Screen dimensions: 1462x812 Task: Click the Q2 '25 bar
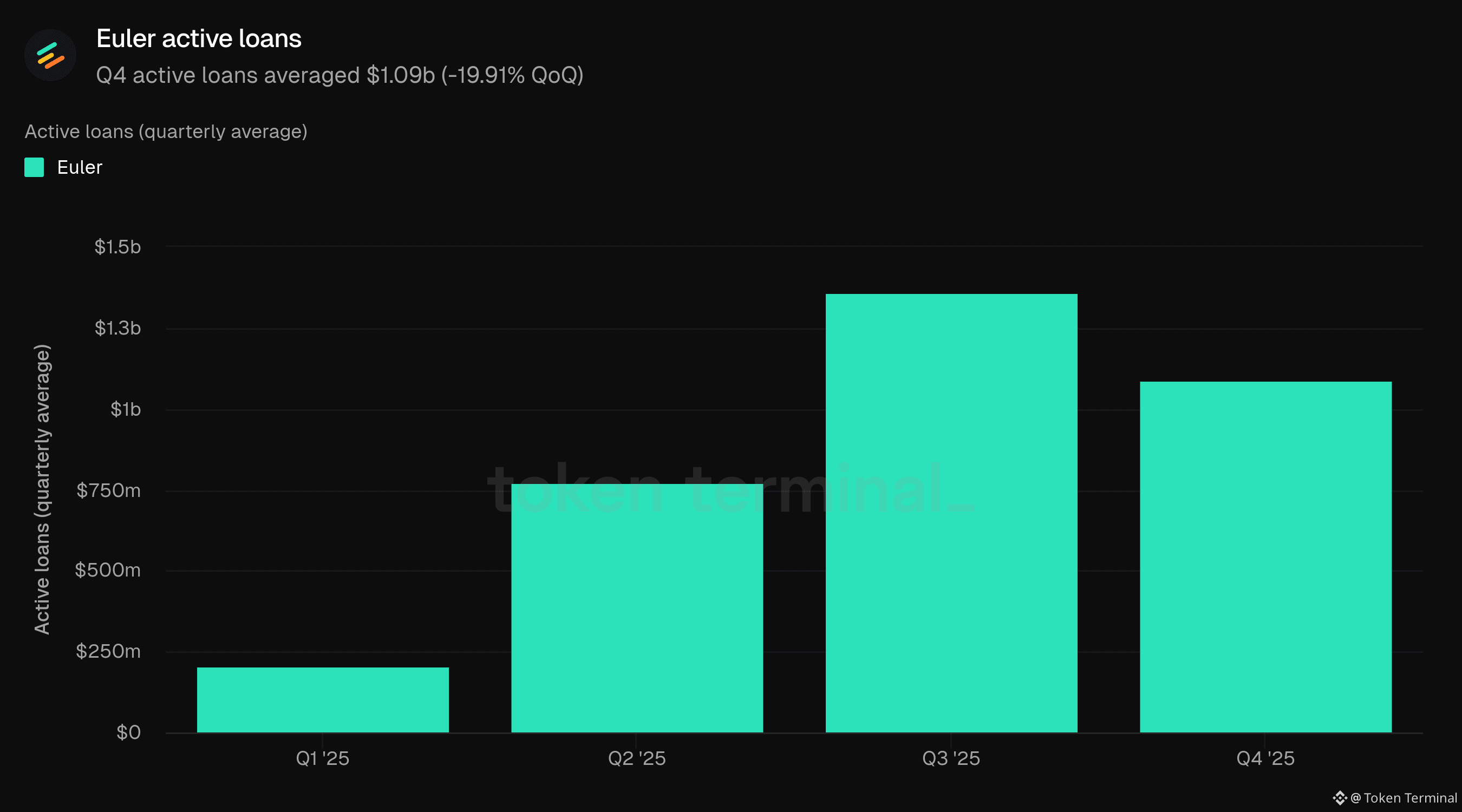(x=637, y=608)
